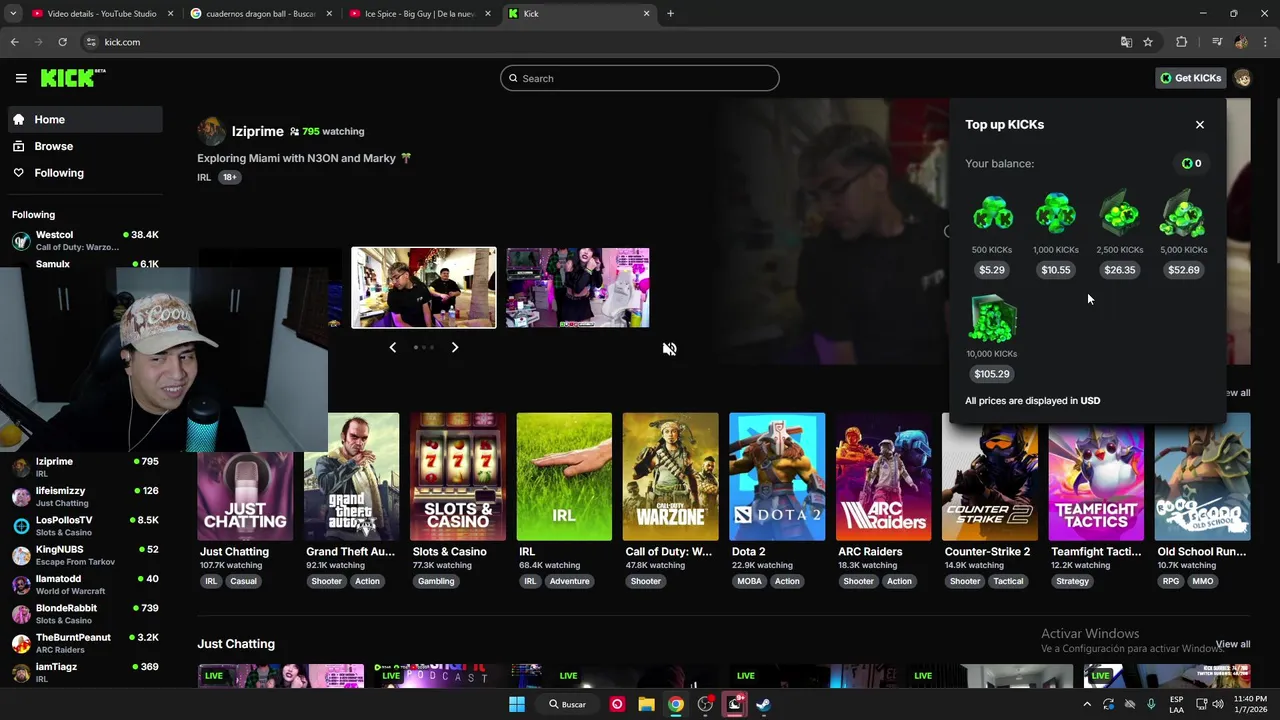The width and height of the screenshot is (1280, 720).
Task: Open BlondeRabbit channel in sidebar
Action: click(85, 613)
